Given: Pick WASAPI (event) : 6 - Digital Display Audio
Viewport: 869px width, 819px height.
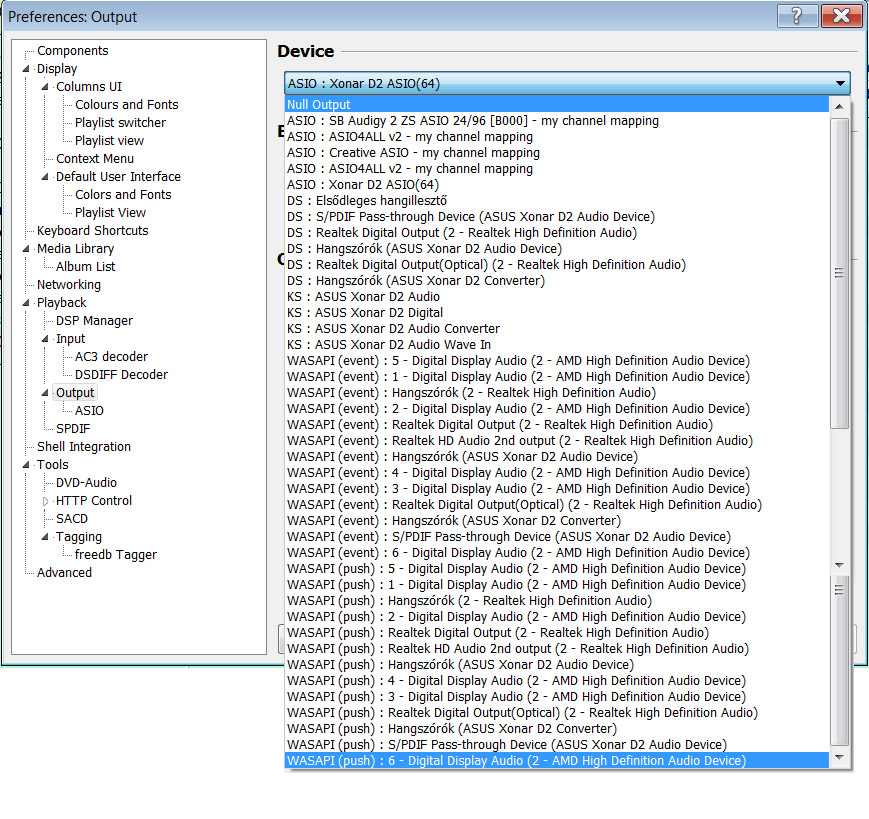Looking at the screenshot, I should [x=557, y=553].
